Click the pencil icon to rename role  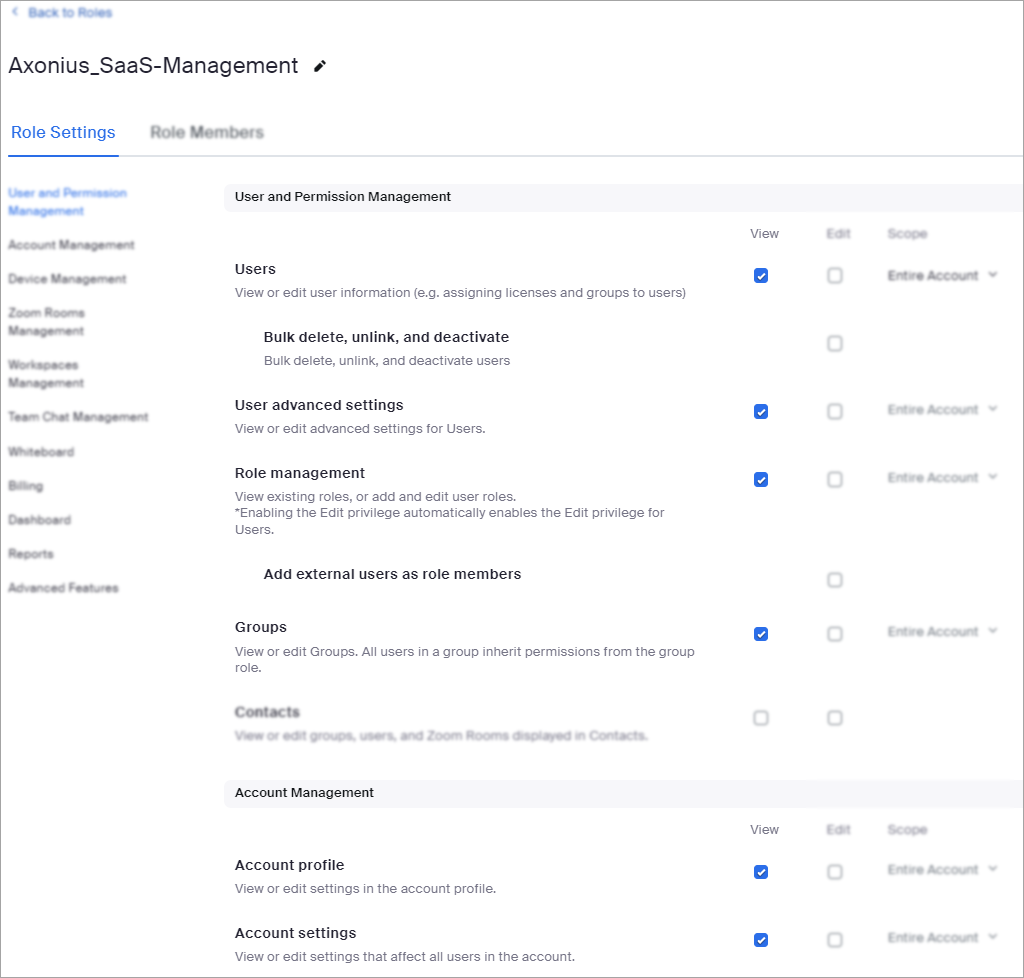(319, 66)
